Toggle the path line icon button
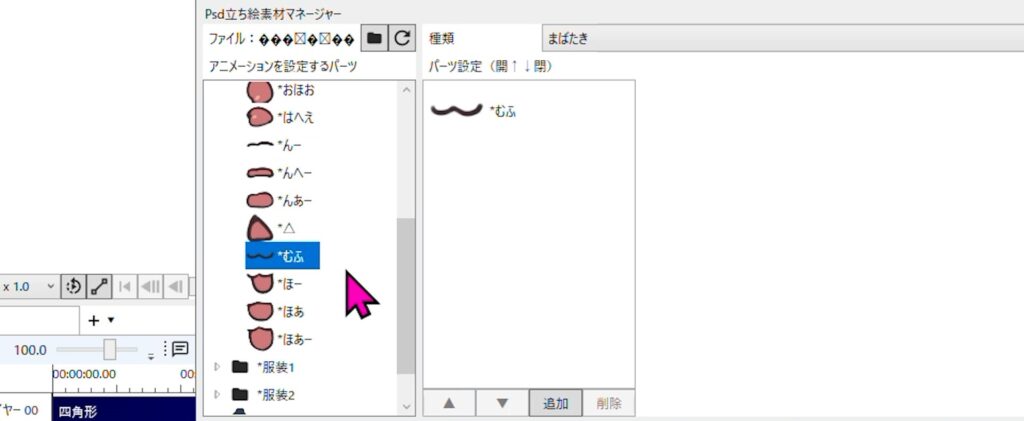The image size is (1024, 421). pyautogui.click(x=100, y=286)
